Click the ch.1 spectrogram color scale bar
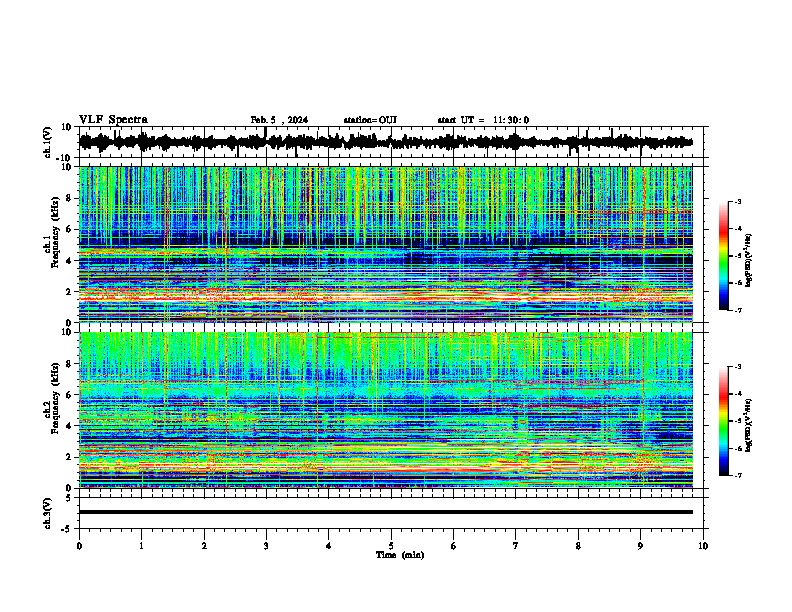Image resolution: width=792 pixels, height=612 pixels. pos(724,256)
